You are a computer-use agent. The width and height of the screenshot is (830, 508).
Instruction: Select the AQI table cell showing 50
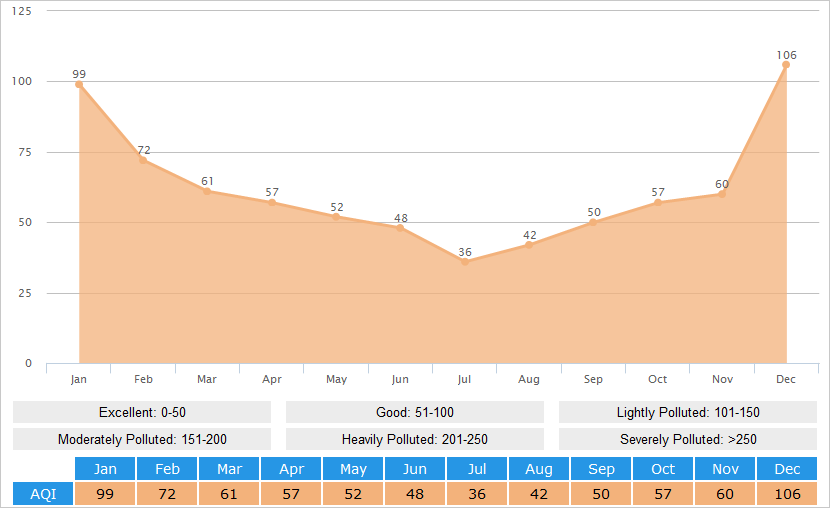click(601, 494)
